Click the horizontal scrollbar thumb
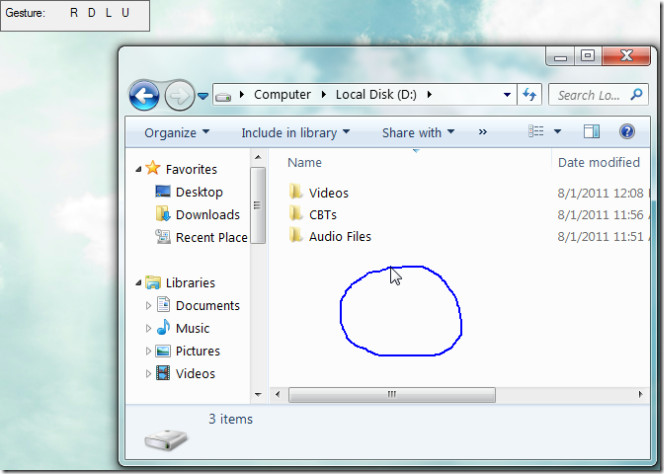The width and height of the screenshot is (664, 474). click(x=392, y=395)
